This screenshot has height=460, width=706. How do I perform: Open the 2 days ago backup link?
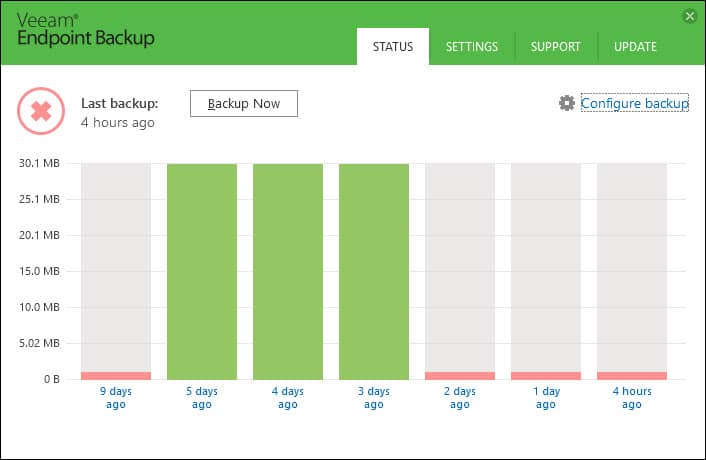tap(460, 397)
